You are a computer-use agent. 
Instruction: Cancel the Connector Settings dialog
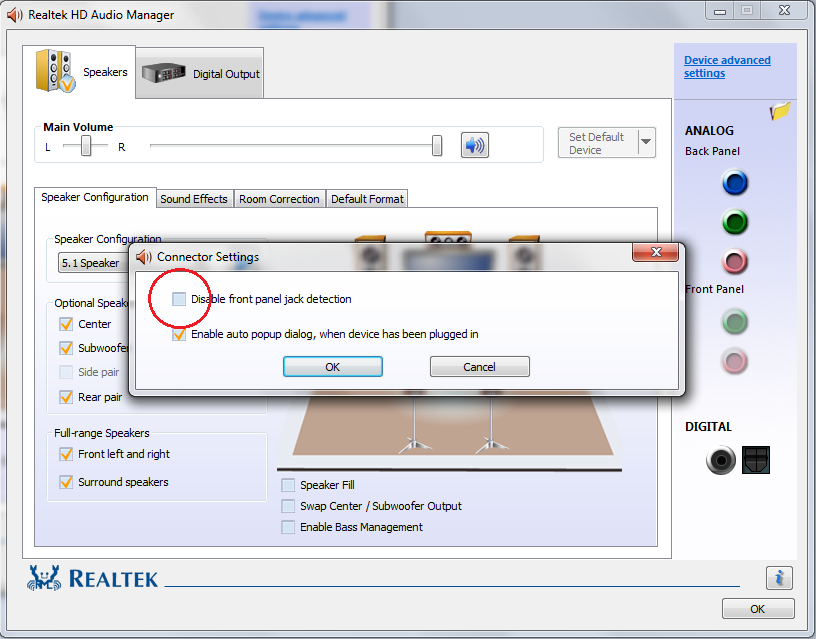coord(479,366)
